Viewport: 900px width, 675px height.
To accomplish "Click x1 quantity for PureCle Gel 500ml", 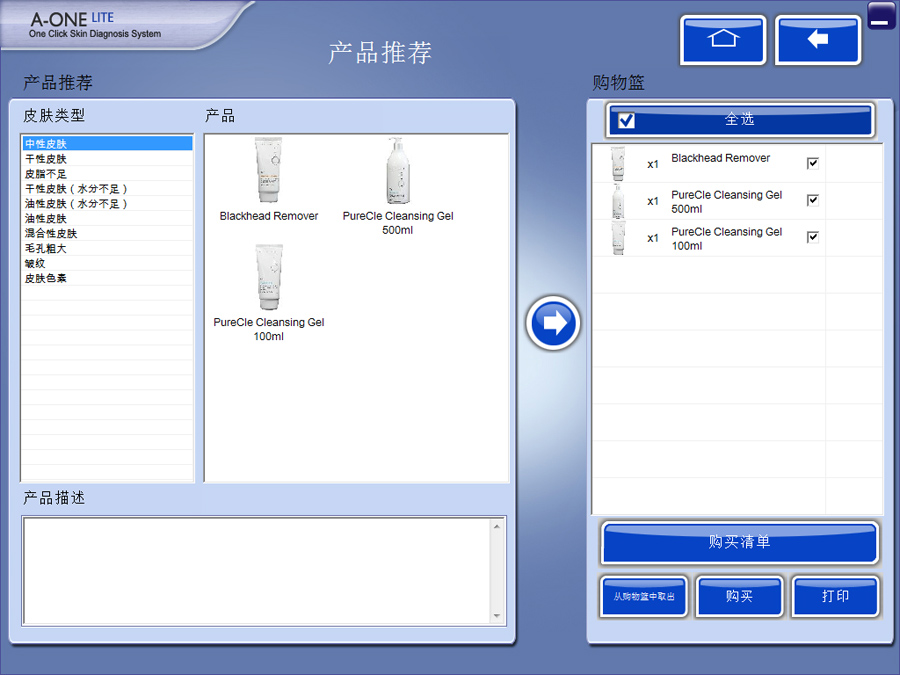I will pyautogui.click(x=653, y=201).
